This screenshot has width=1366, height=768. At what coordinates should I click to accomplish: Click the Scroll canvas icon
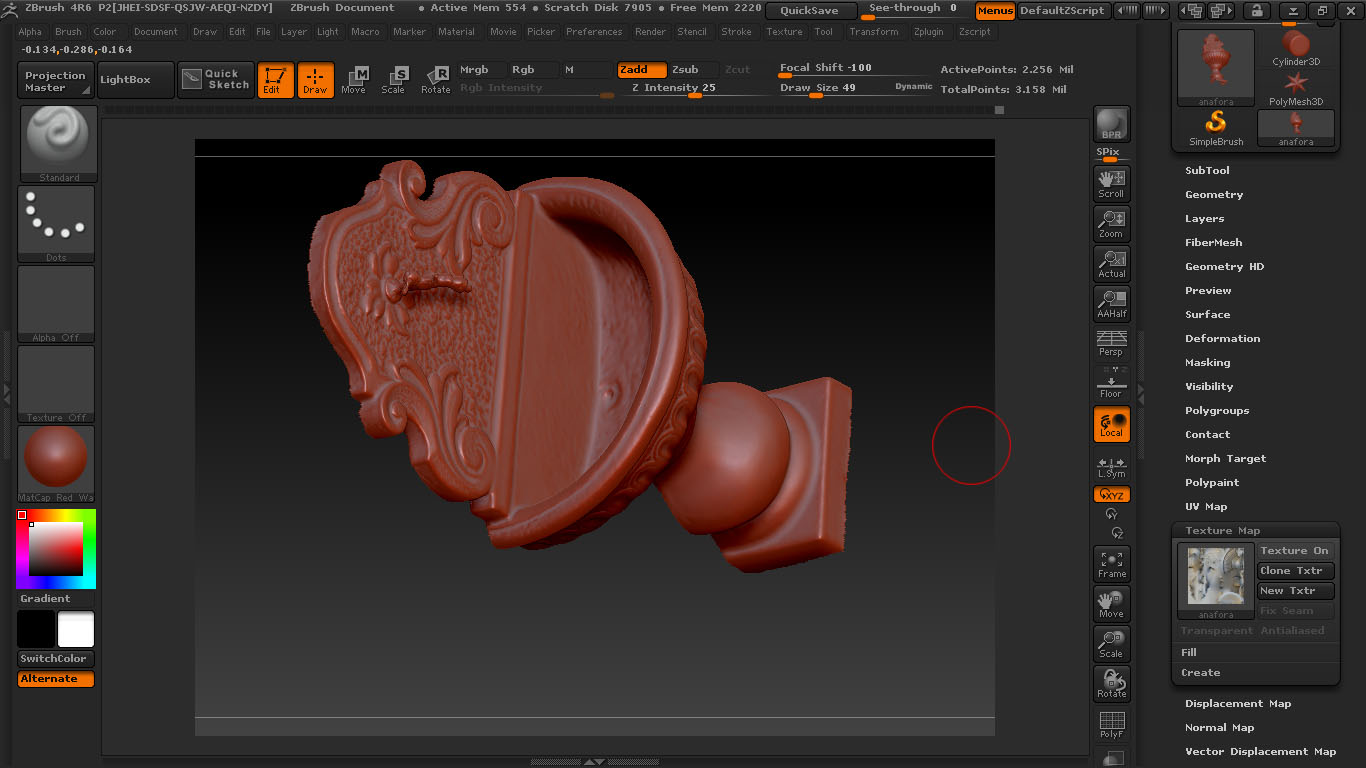[1111, 184]
